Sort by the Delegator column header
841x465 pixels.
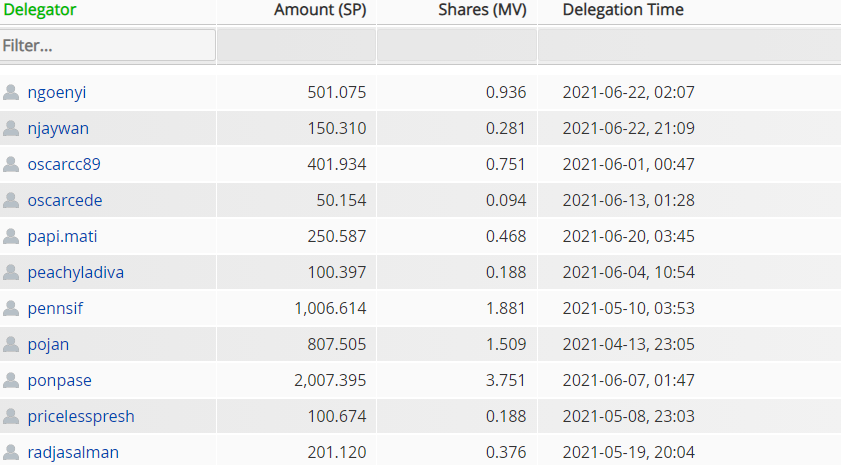40,10
